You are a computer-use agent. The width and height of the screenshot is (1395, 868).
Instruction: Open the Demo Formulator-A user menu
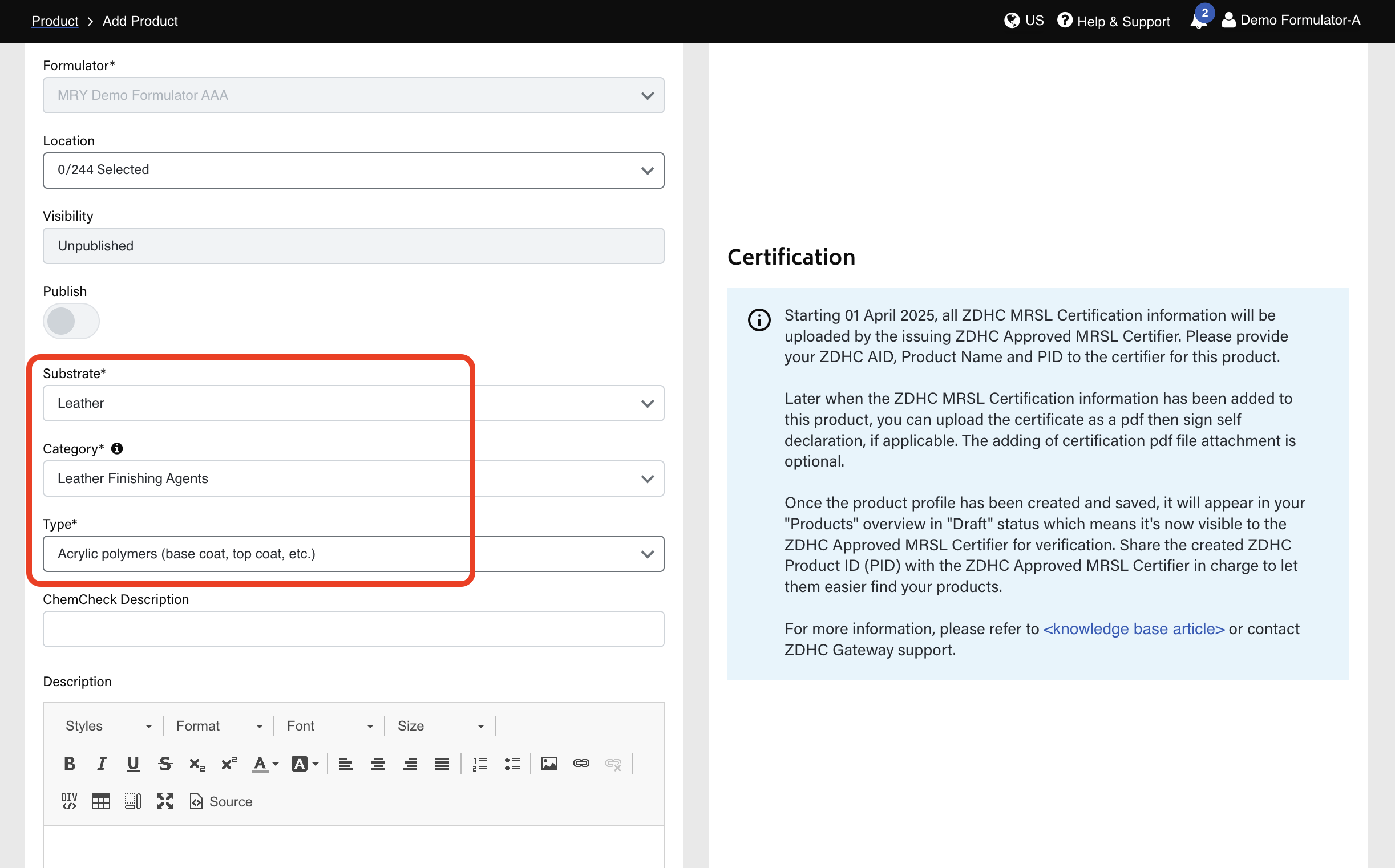point(1291,21)
